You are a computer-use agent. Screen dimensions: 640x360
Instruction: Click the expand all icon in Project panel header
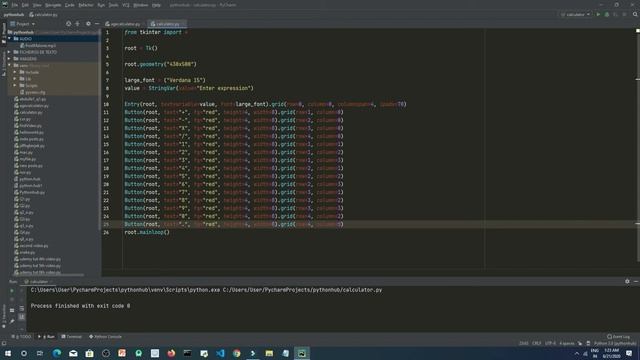[x=78, y=24]
